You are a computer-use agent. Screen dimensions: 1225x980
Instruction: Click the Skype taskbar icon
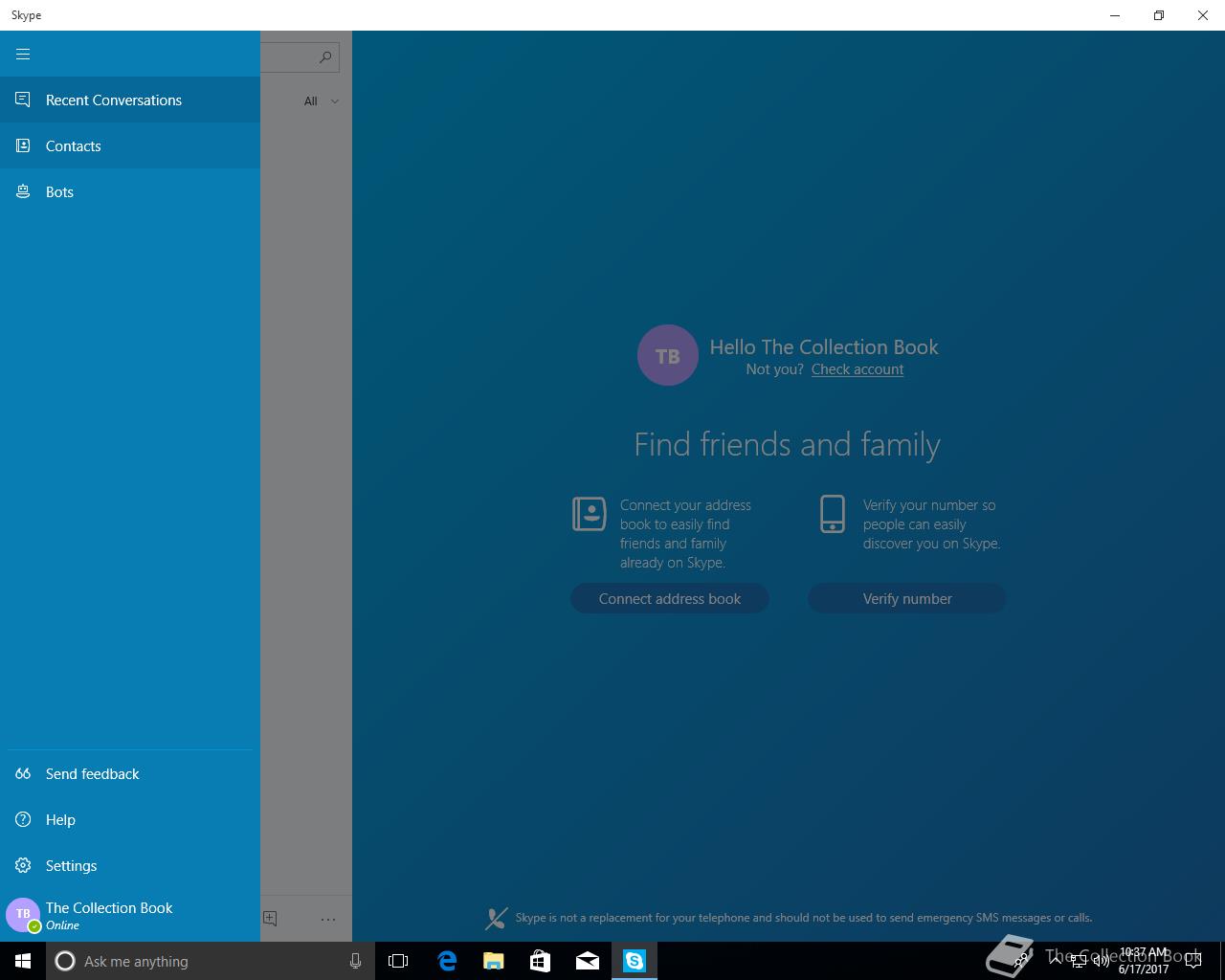(635, 961)
